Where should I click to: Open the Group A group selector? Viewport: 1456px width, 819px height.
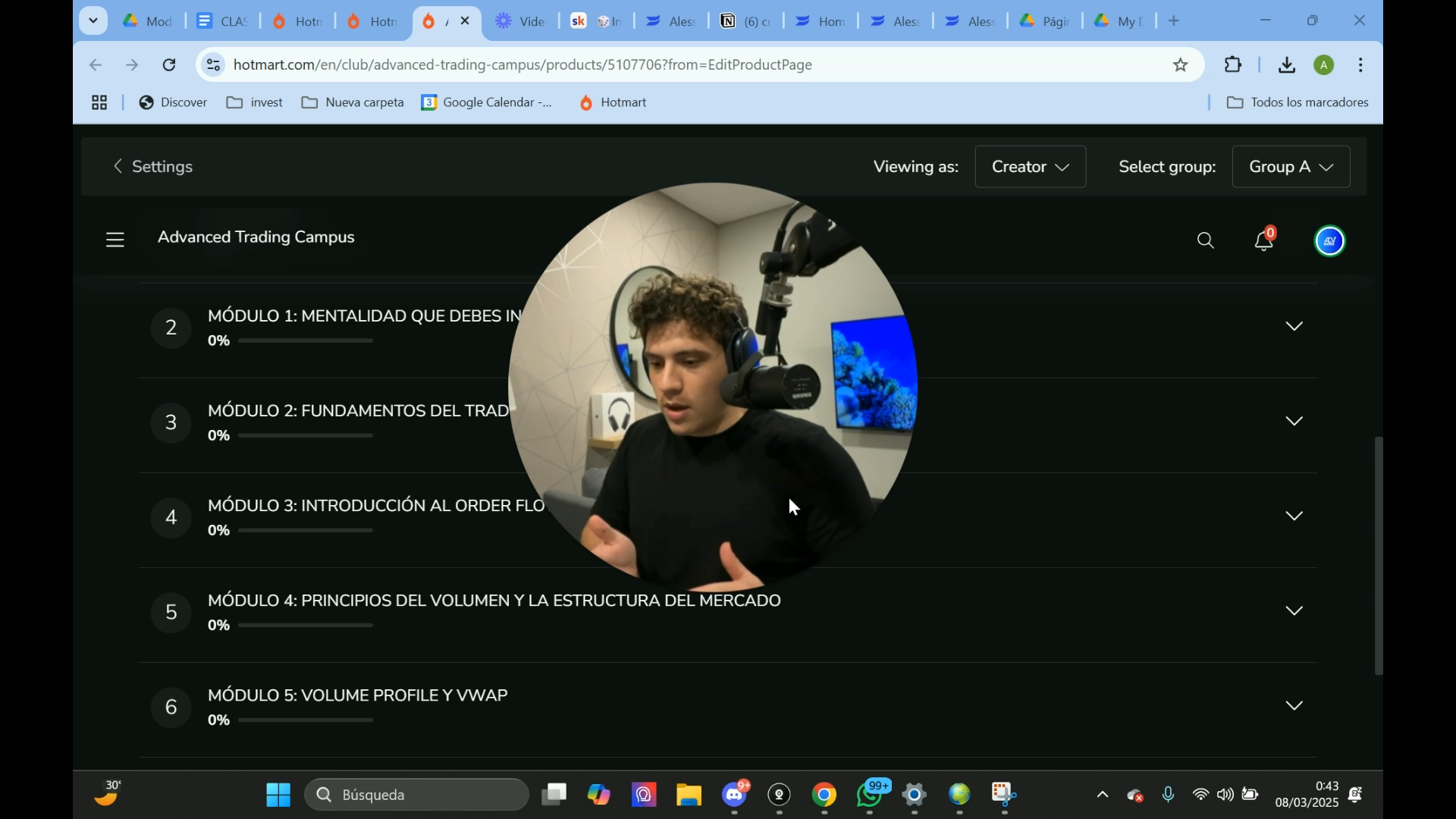point(1291,167)
